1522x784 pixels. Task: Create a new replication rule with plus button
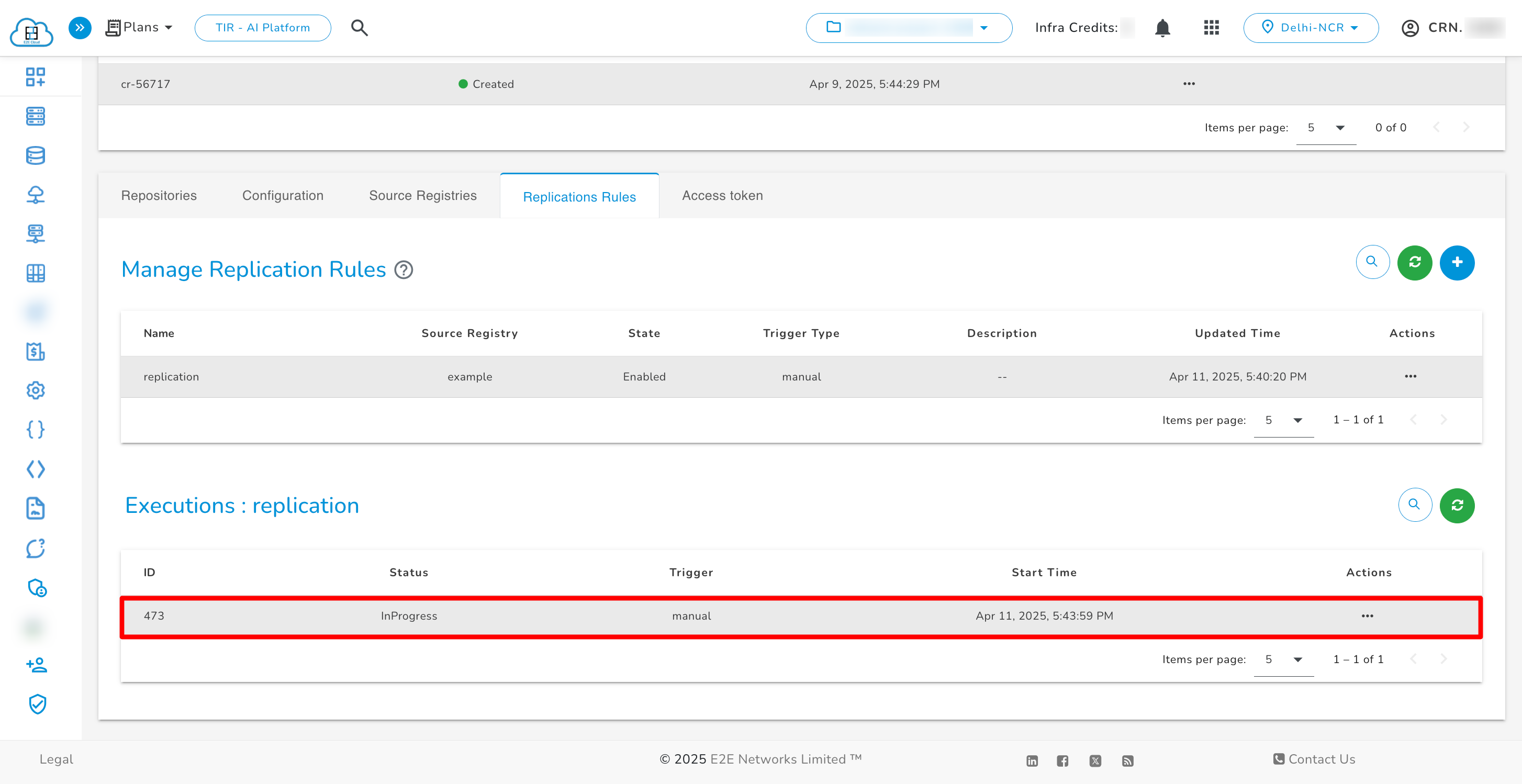click(x=1457, y=262)
